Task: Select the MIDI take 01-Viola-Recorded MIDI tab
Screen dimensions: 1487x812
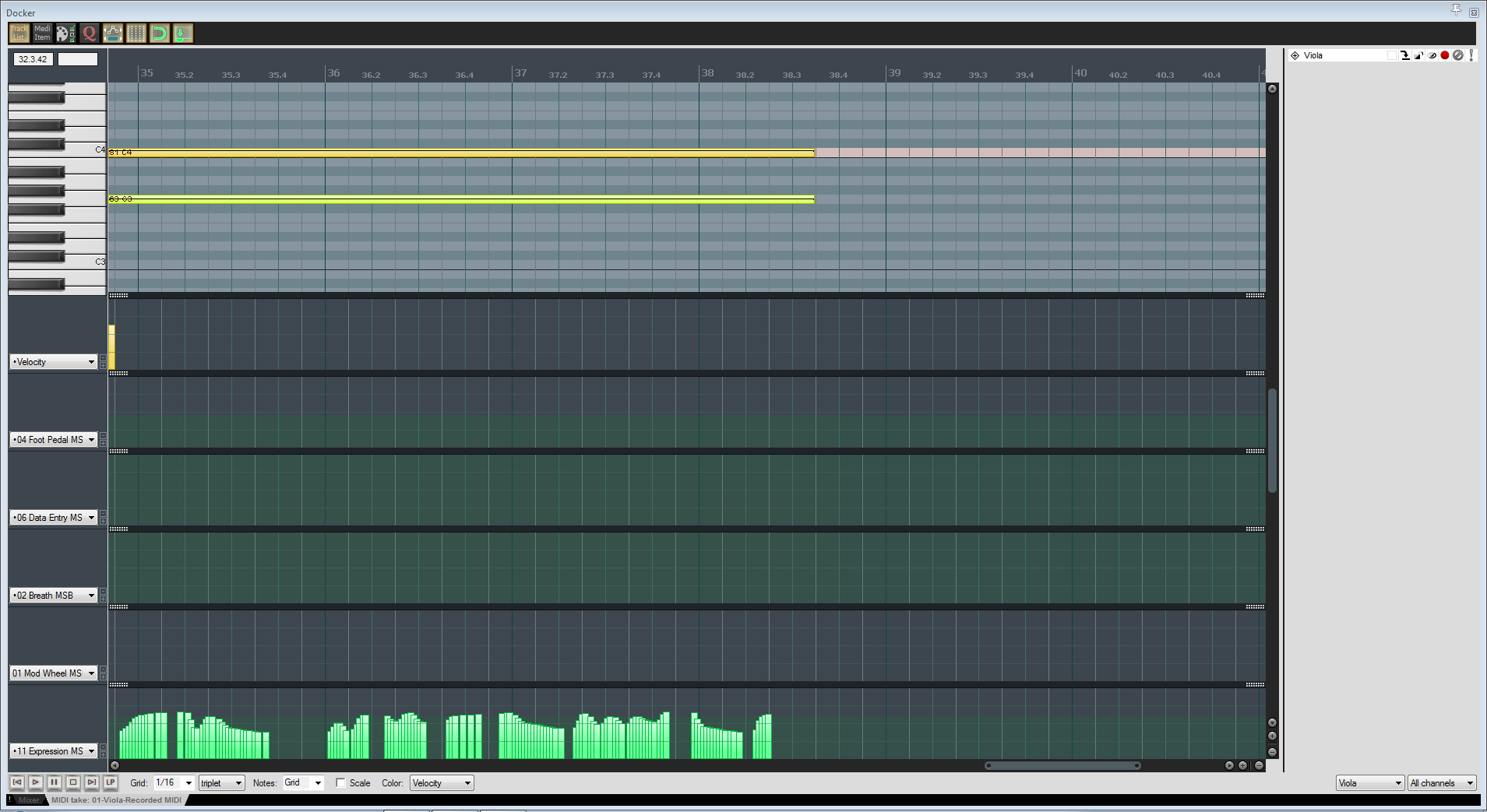Action: click(x=117, y=800)
